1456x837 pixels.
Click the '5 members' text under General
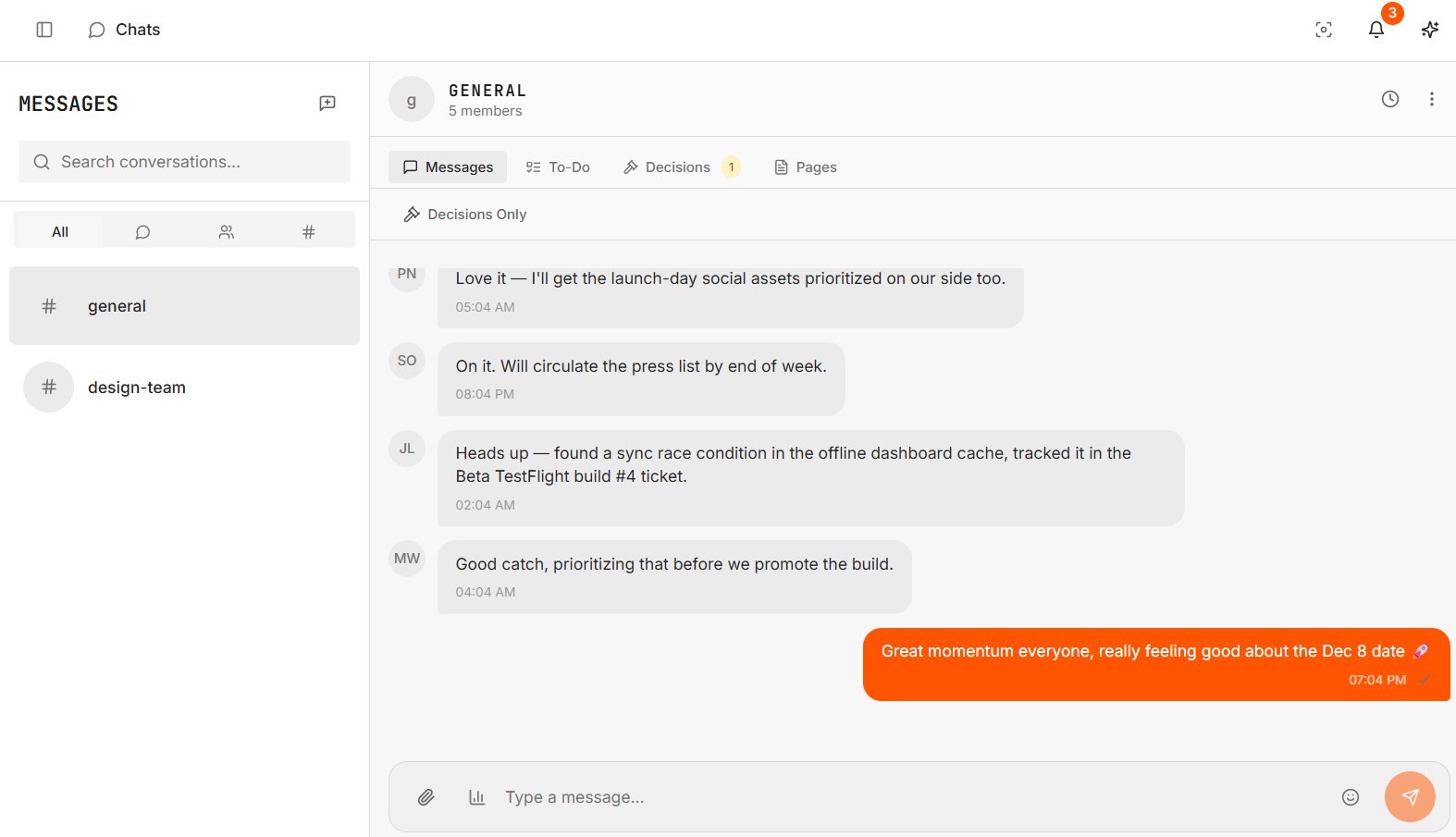pos(486,111)
